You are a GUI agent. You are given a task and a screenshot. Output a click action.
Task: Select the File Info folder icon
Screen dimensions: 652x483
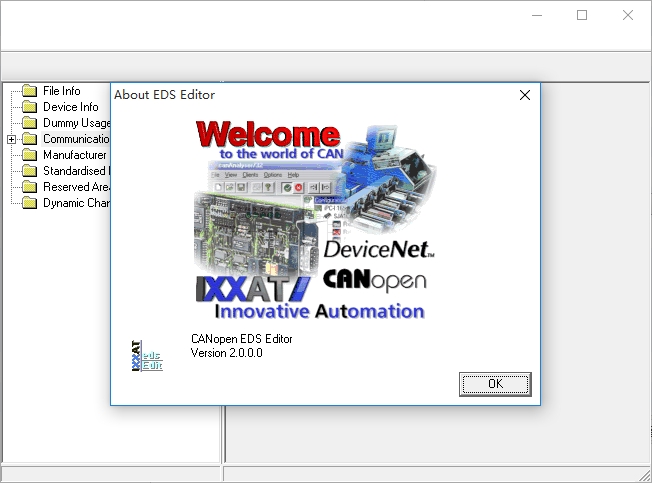click(30, 91)
